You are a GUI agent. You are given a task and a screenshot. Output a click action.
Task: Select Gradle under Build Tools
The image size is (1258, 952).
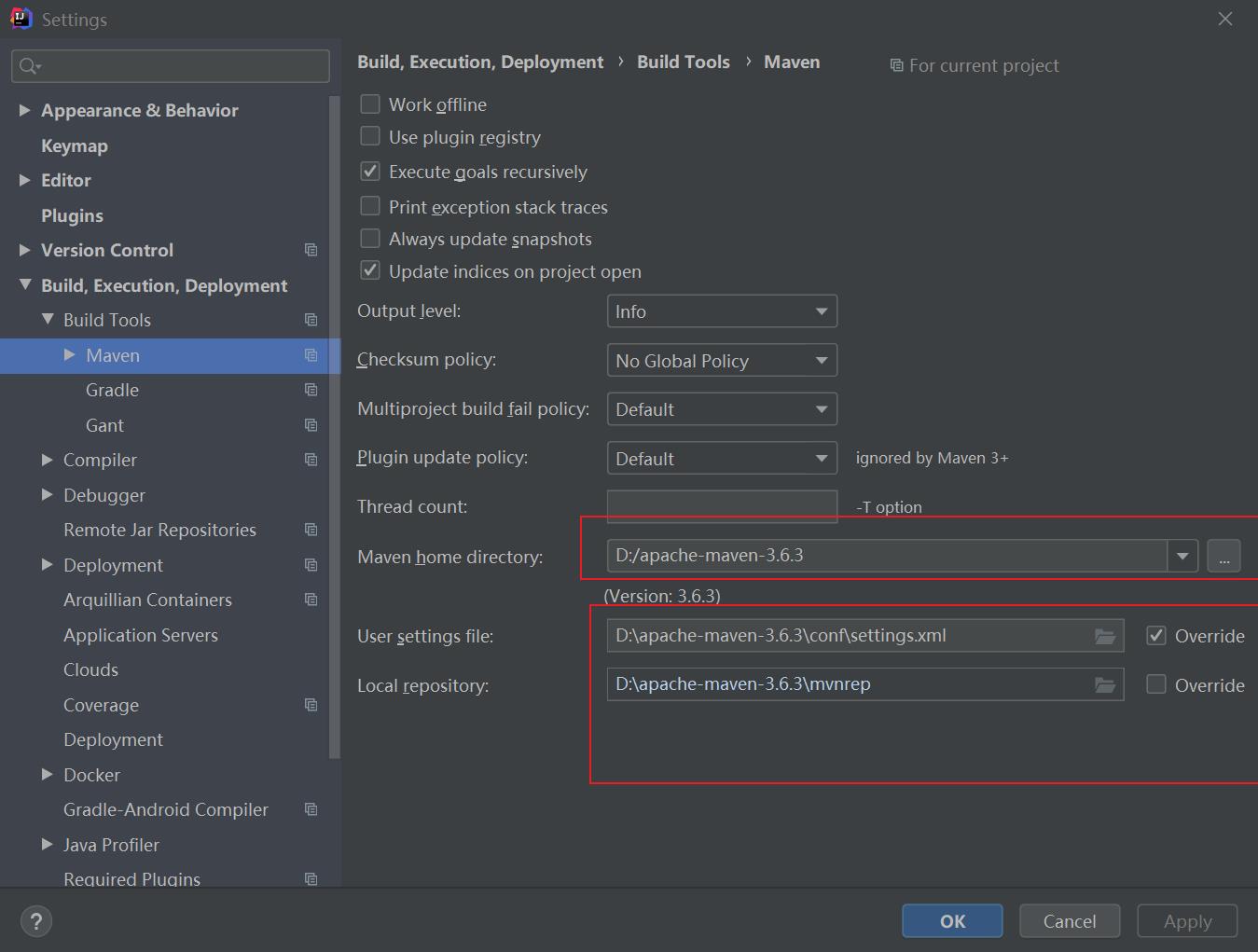pos(112,390)
